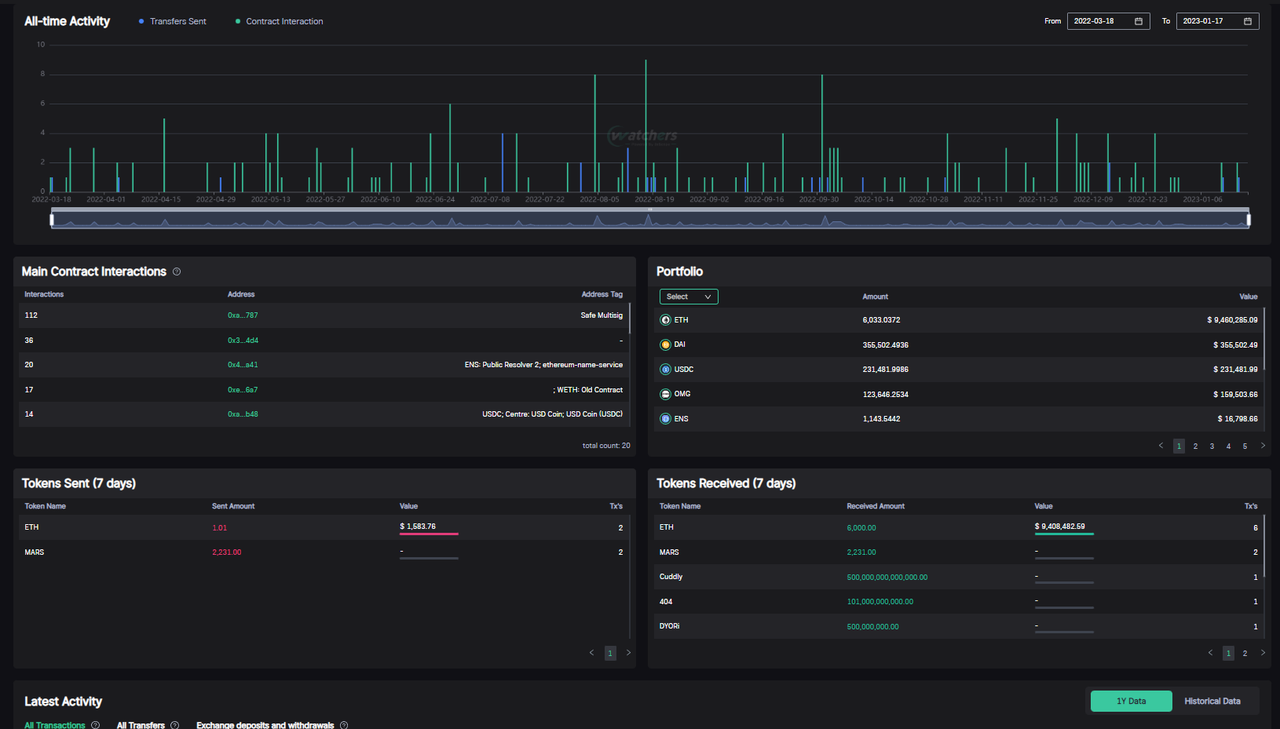Open the Safe Multisig address 0xa...787 link

242,316
